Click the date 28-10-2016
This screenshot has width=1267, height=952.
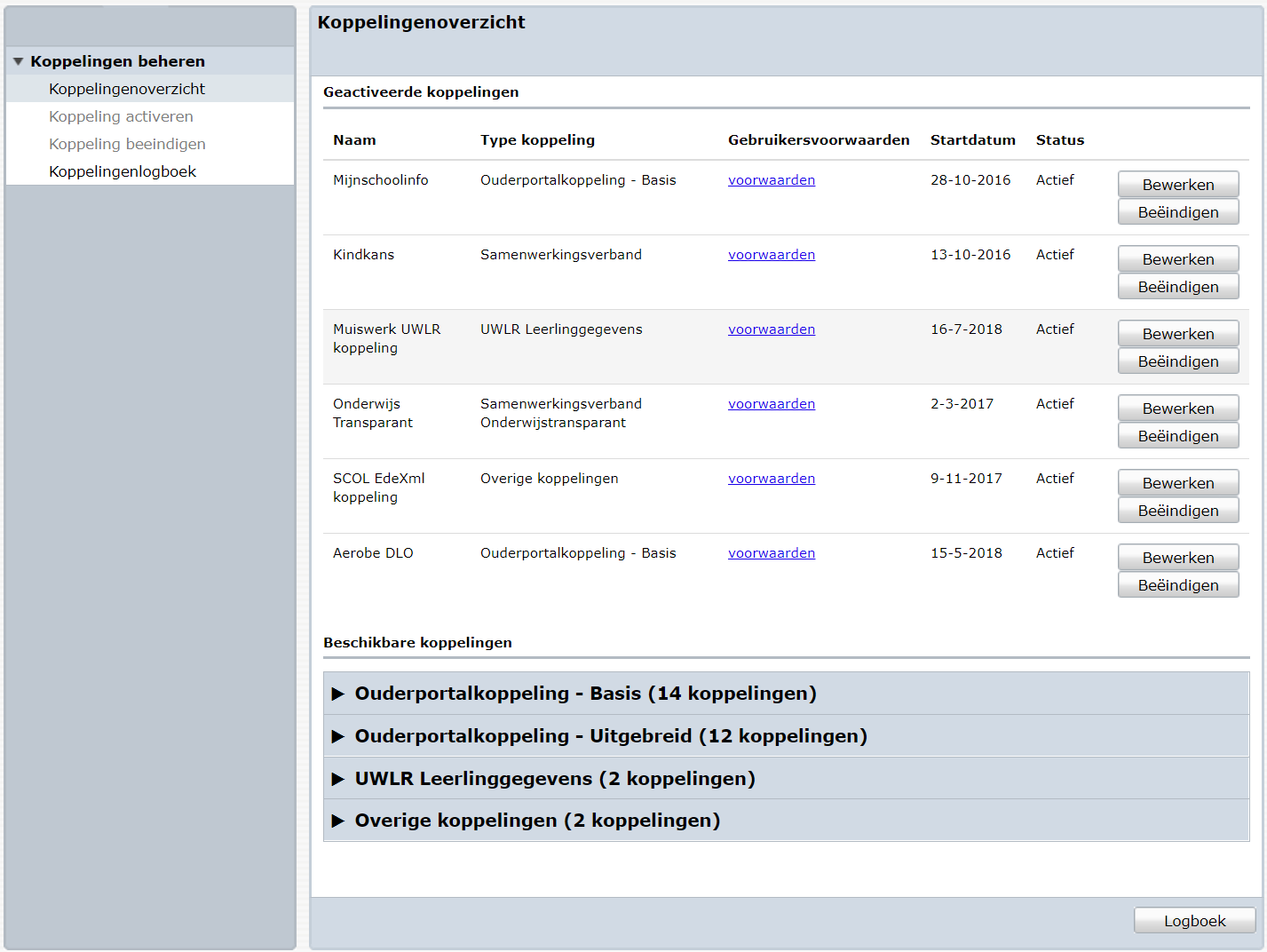click(970, 180)
